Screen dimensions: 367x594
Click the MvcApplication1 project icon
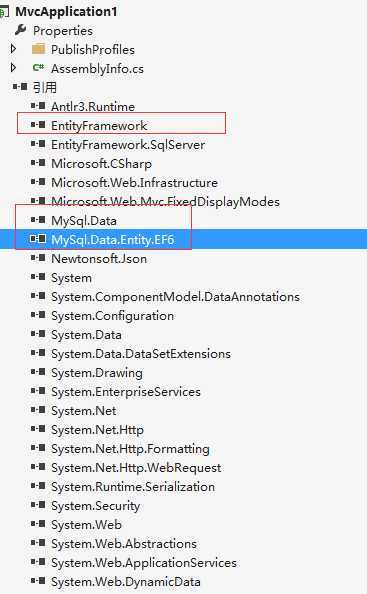click(4, 12)
